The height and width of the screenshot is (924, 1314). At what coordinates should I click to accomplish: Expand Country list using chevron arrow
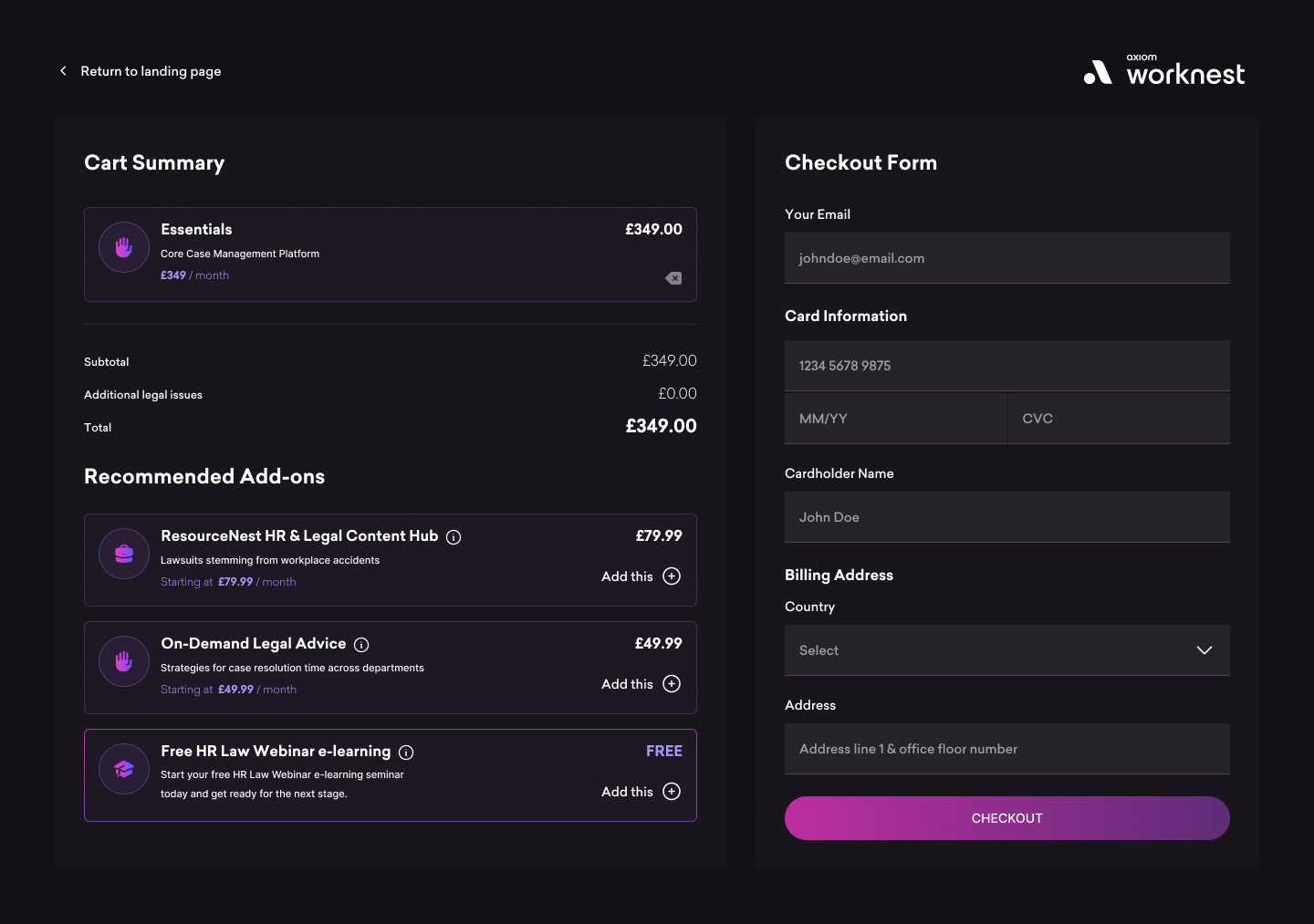point(1204,650)
